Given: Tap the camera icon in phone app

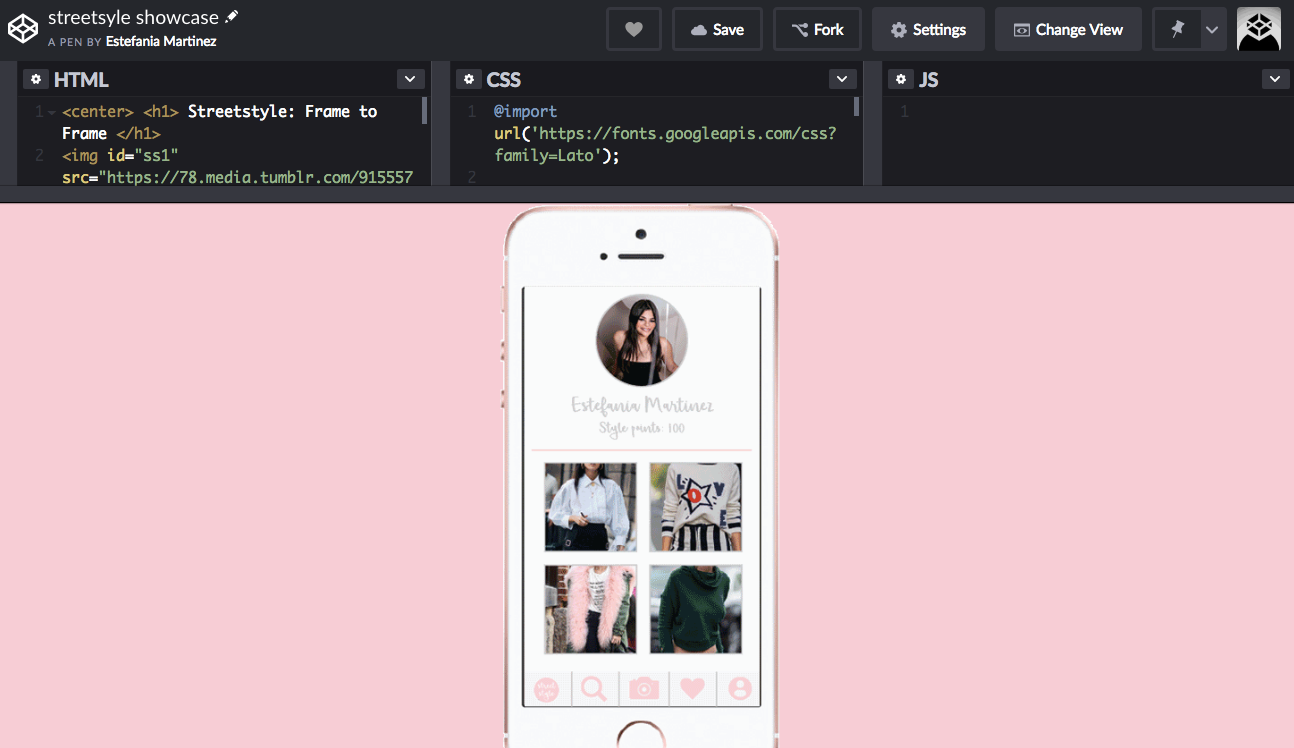Looking at the screenshot, I should click(644, 689).
